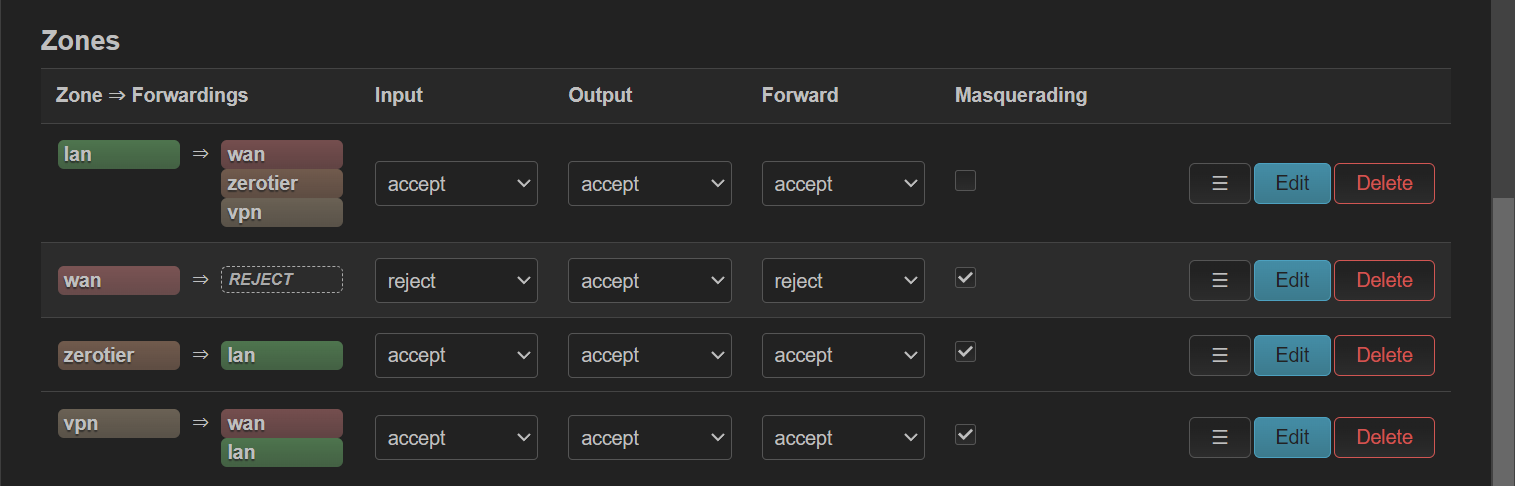1515x486 pixels.
Task: Disable masquerading for the wan zone
Action: click(965, 277)
